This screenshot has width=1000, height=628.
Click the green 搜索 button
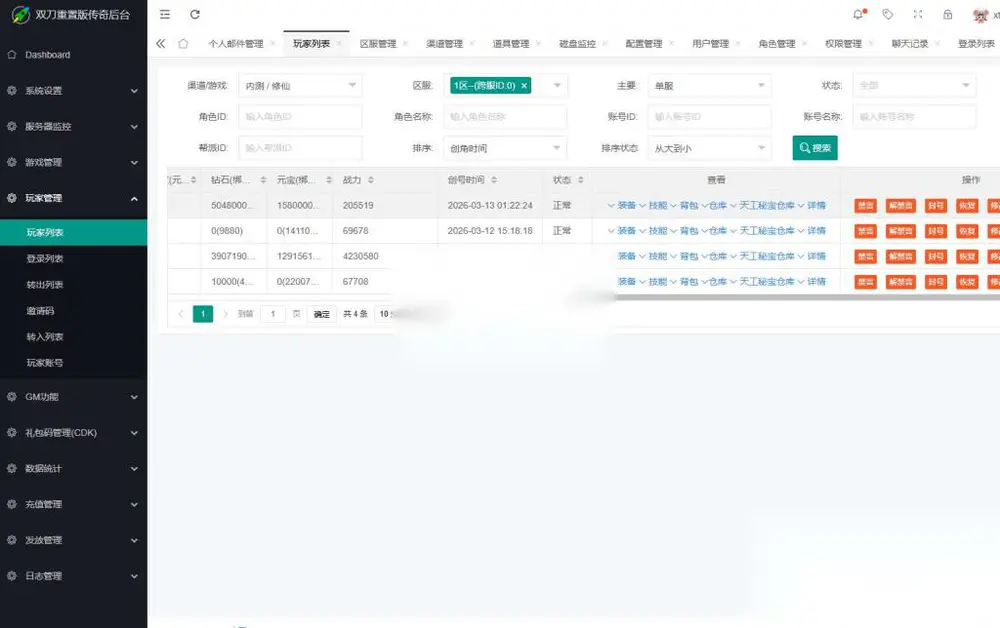[815, 148]
